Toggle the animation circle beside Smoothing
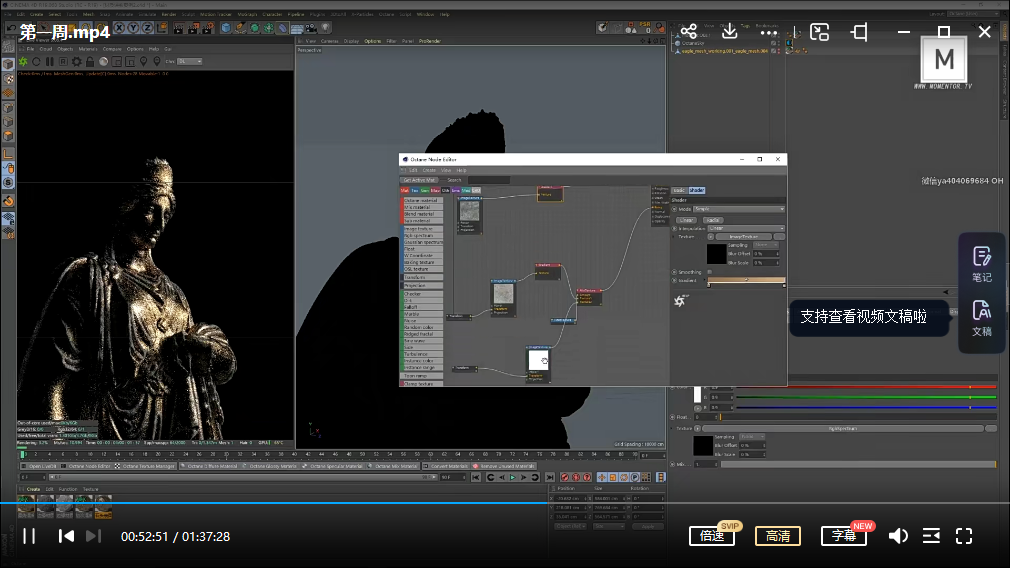Viewport: 1010px width, 568px height. click(x=674, y=272)
